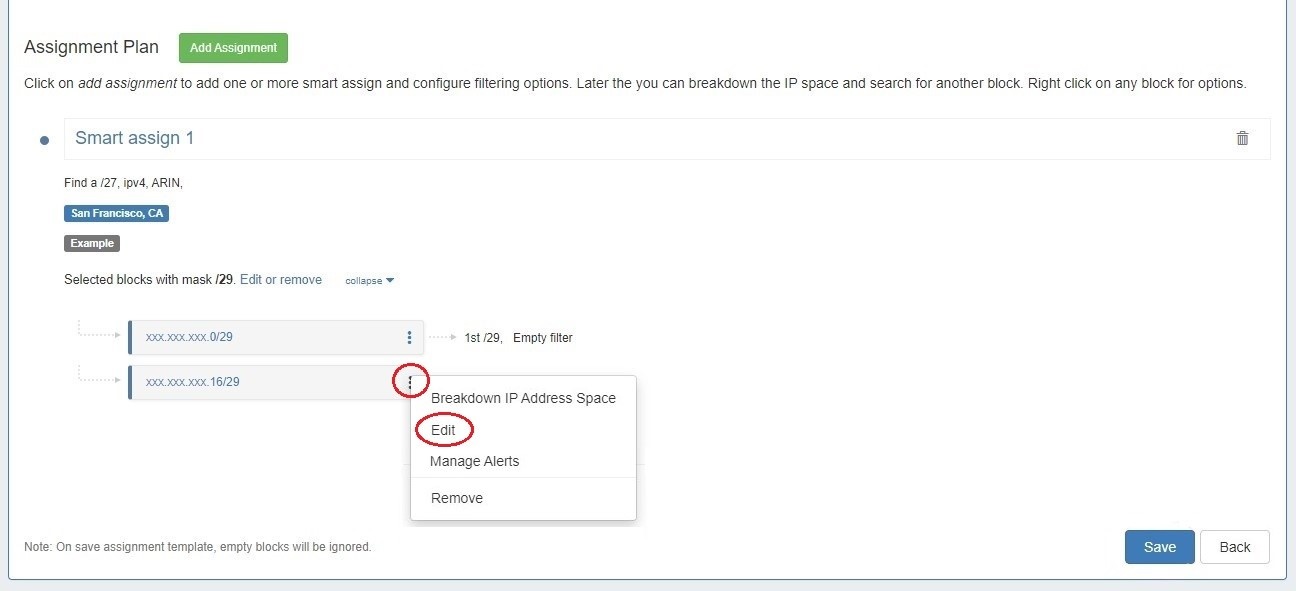Select the gray Example tag
Image resolution: width=1296 pixels, height=591 pixels.
pyautogui.click(x=92, y=243)
